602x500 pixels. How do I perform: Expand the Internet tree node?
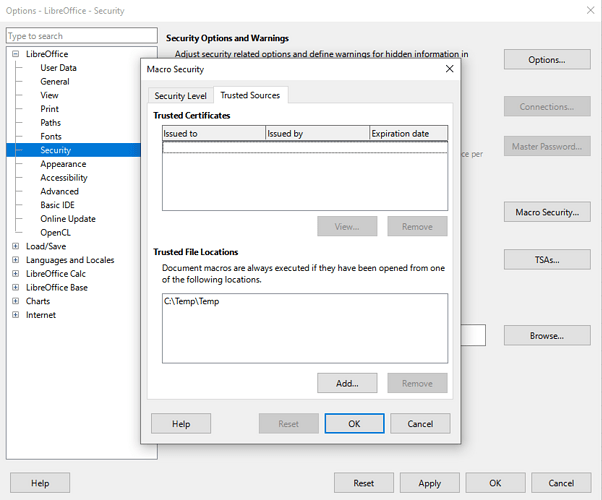pos(15,315)
